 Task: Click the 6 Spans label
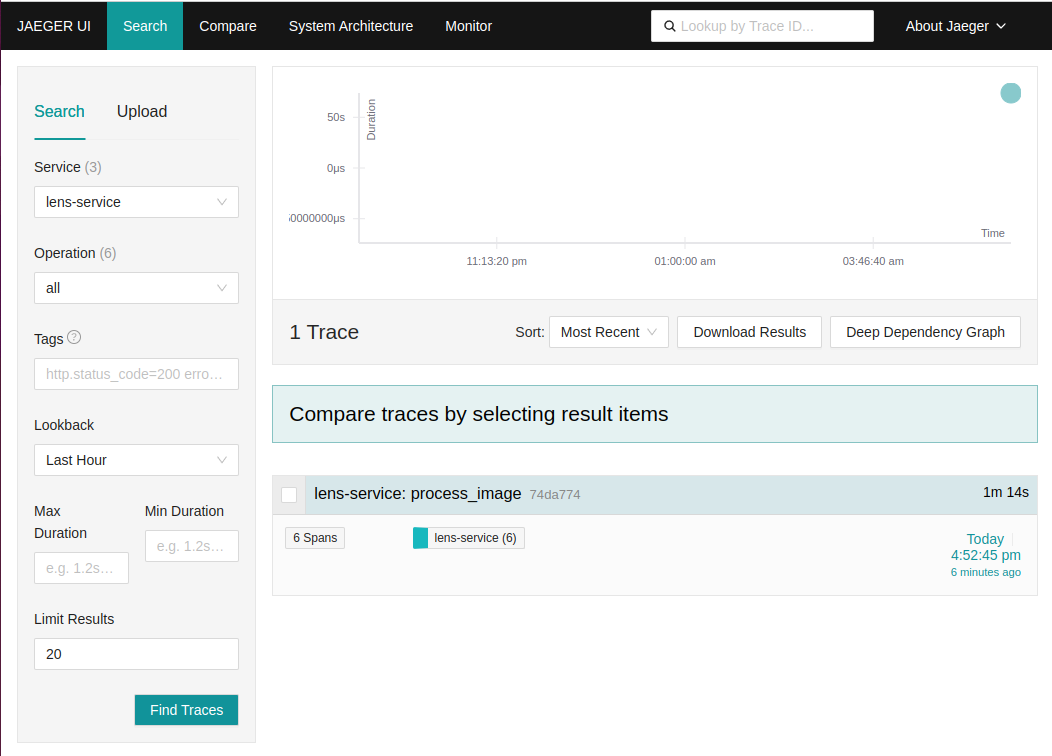(x=315, y=538)
